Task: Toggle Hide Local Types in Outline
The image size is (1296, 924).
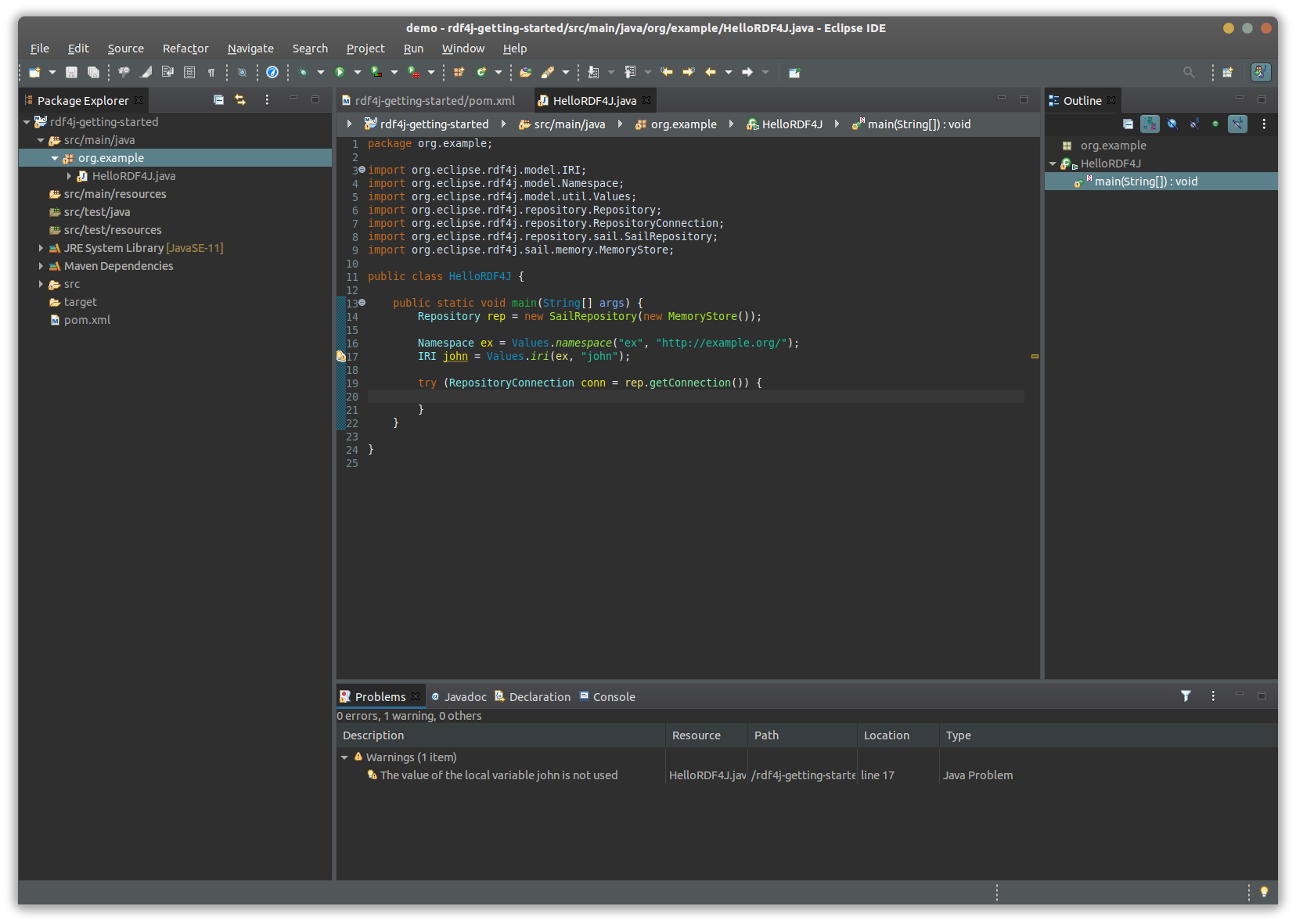Action: click(x=1237, y=124)
